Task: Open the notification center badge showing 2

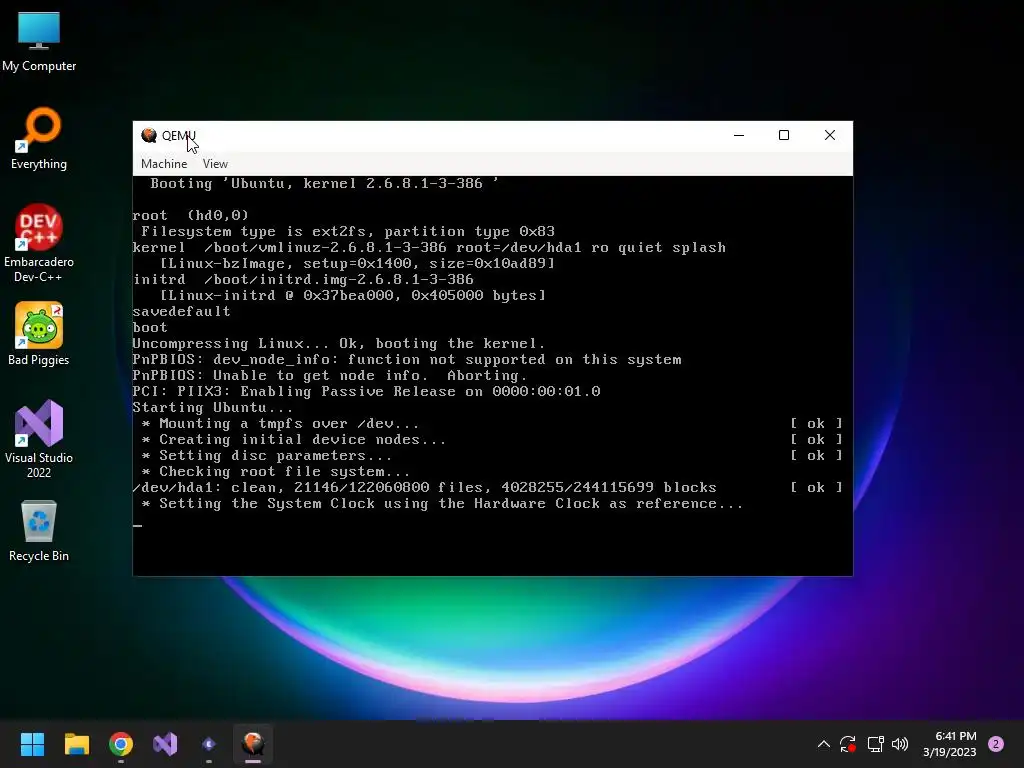Action: pos(996,744)
